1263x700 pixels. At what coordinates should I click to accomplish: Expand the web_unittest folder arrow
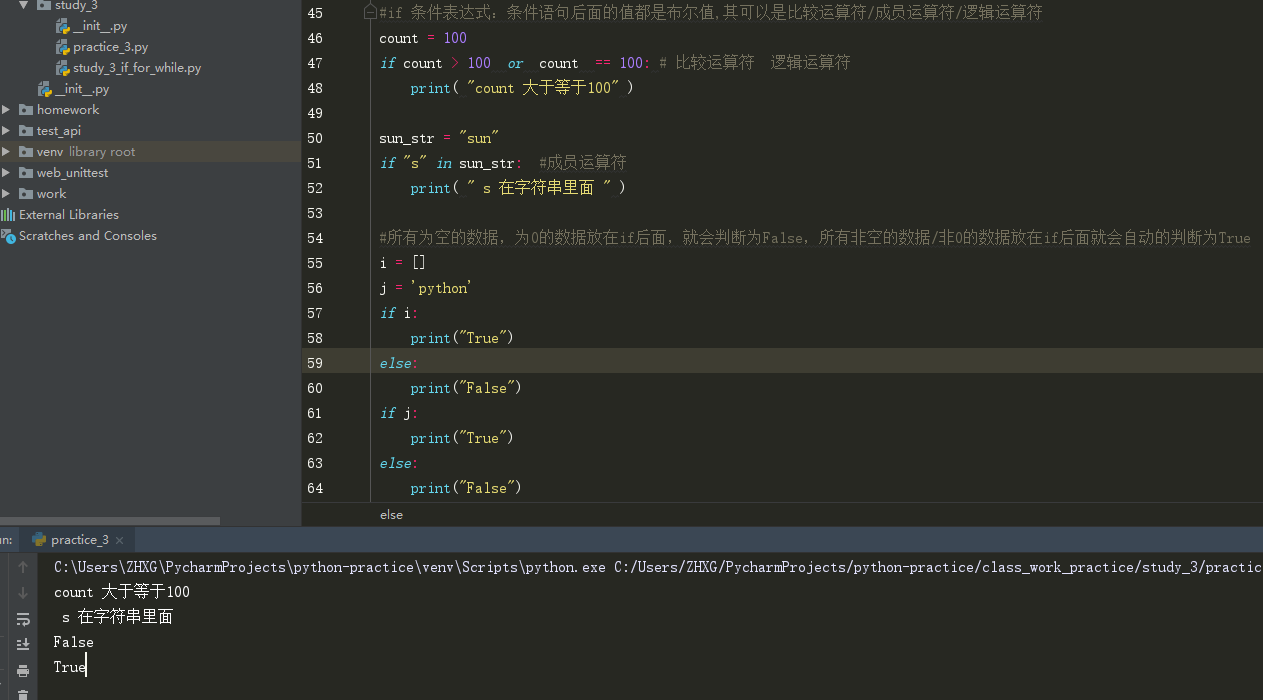tap(7, 173)
